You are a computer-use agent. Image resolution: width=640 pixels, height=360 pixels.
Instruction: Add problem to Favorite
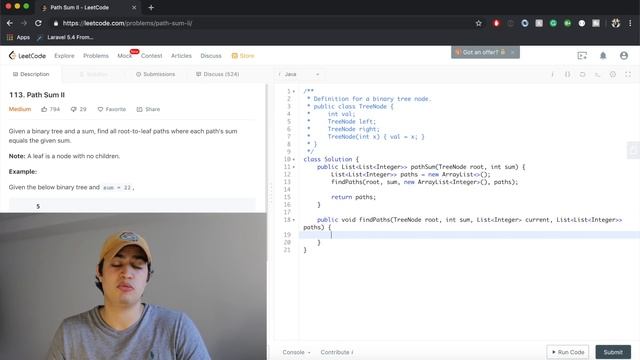click(x=111, y=109)
